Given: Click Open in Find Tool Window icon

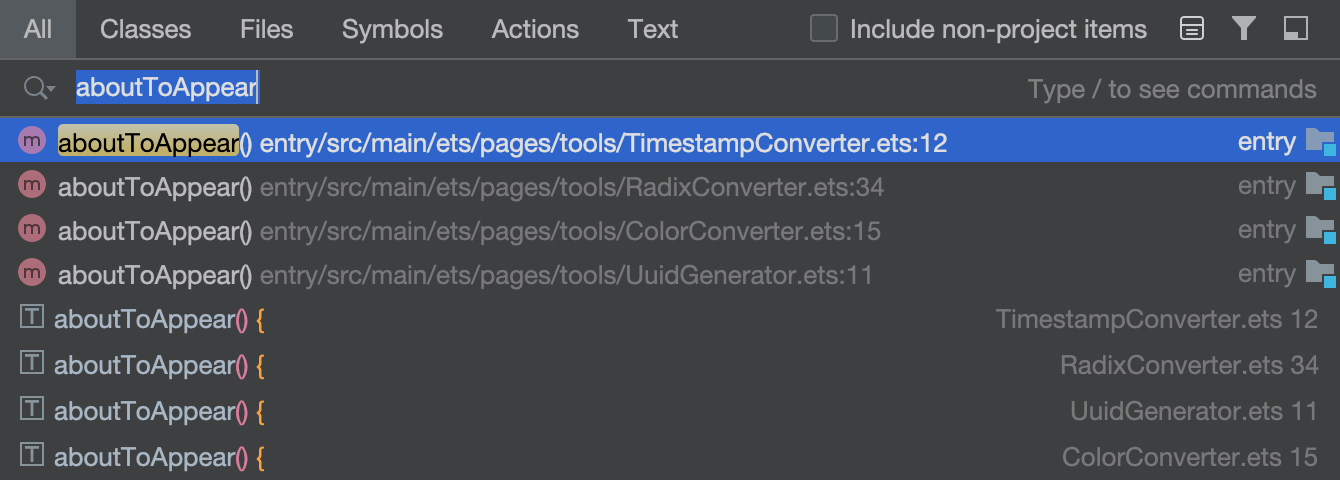Looking at the screenshot, I should click(1296, 29).
